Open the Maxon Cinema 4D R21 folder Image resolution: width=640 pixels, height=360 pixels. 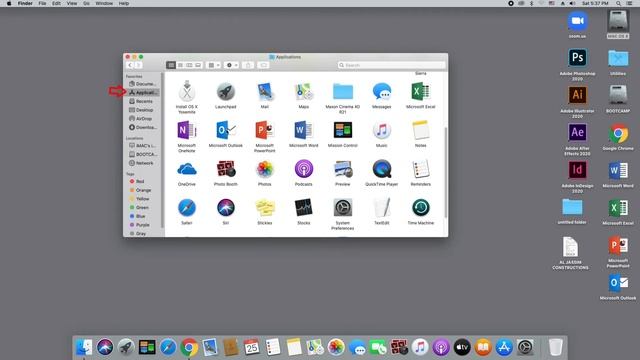tap(342, 92)
